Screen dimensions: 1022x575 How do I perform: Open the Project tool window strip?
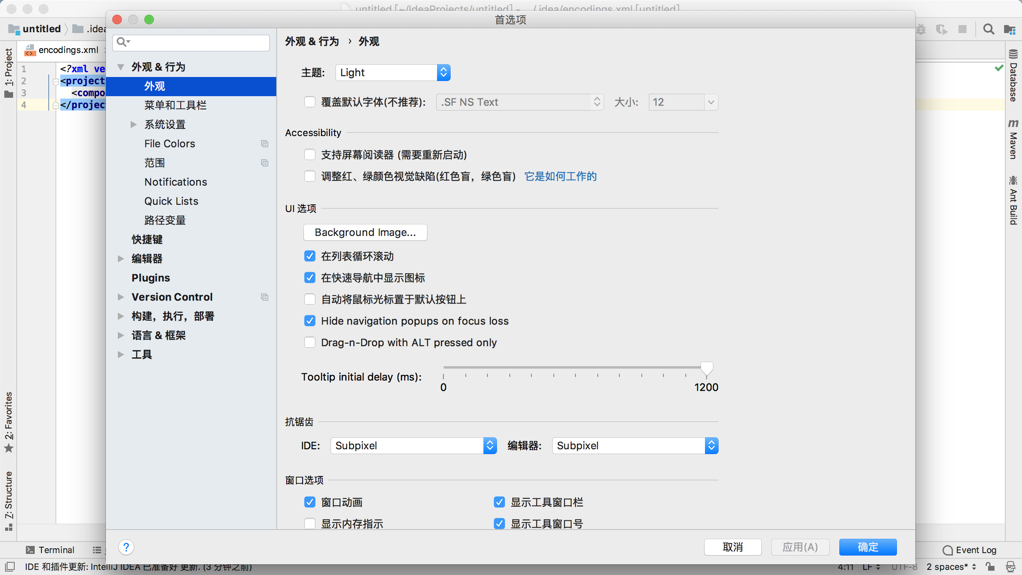pos(8,73)
